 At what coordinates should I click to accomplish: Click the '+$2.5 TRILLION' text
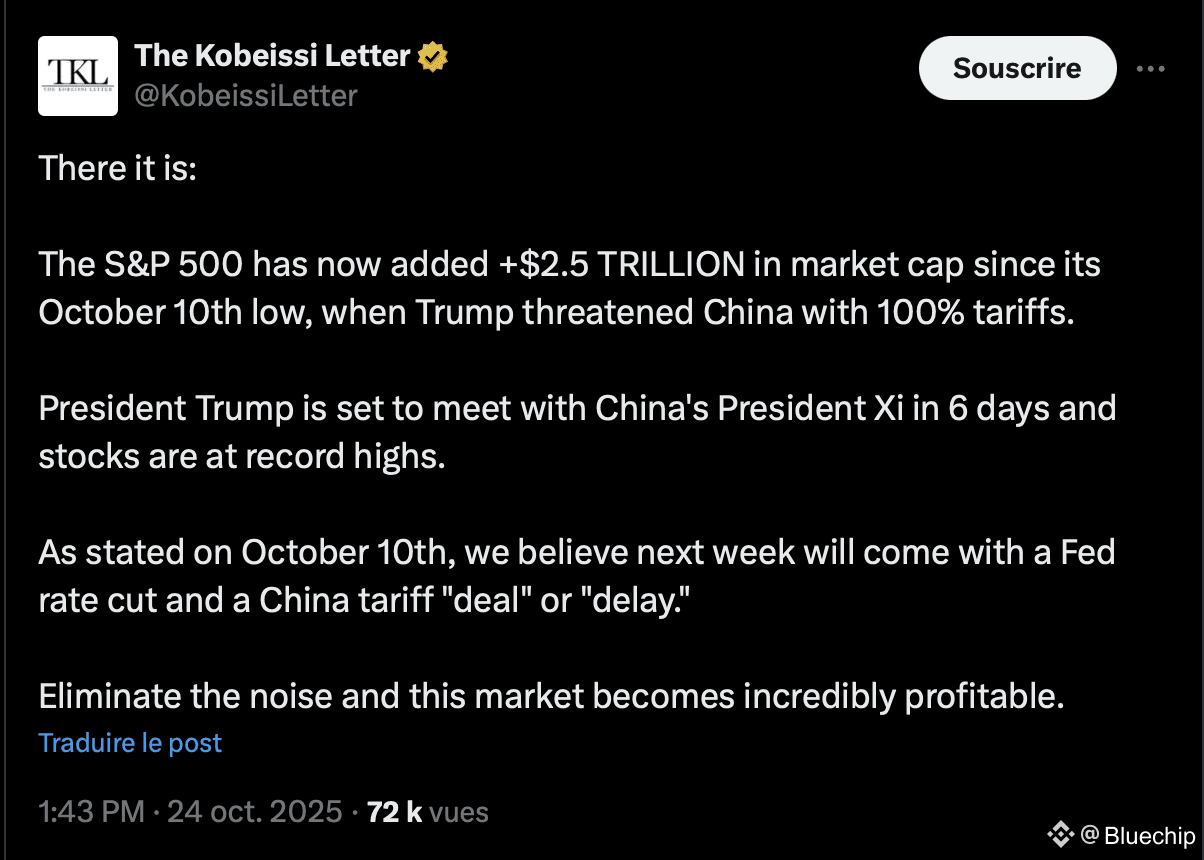point(620,265)
